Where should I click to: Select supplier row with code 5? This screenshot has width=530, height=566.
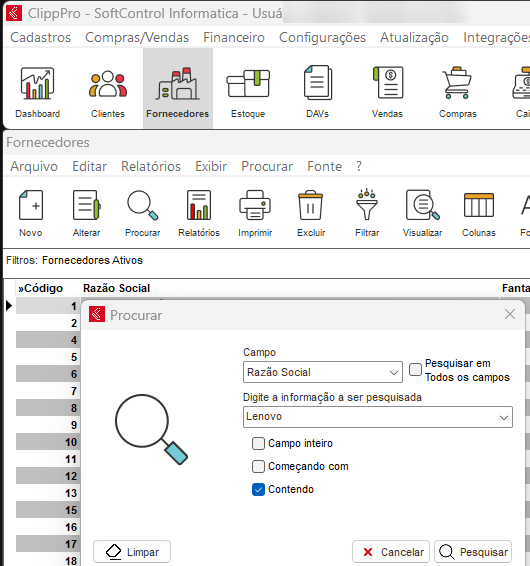pos(48,357)
